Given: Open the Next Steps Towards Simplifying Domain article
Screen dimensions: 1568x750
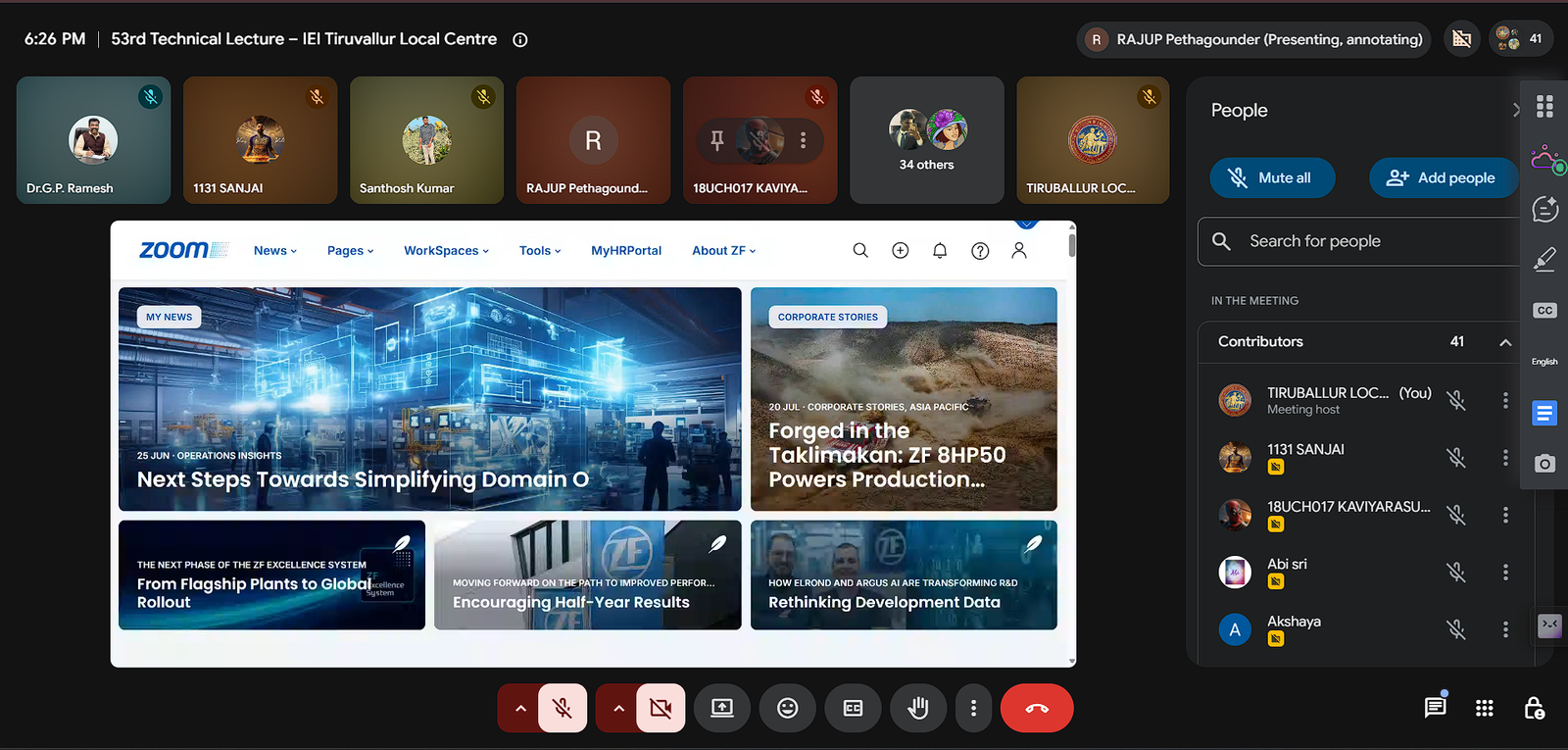Looking at the screenshot, I should [x=430, y=399].
